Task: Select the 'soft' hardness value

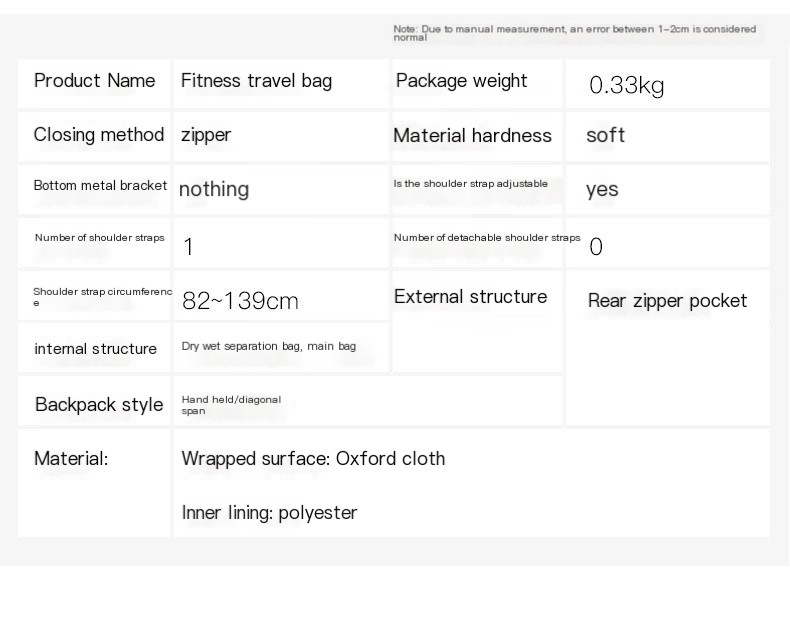Action: [x=605, y=136]
